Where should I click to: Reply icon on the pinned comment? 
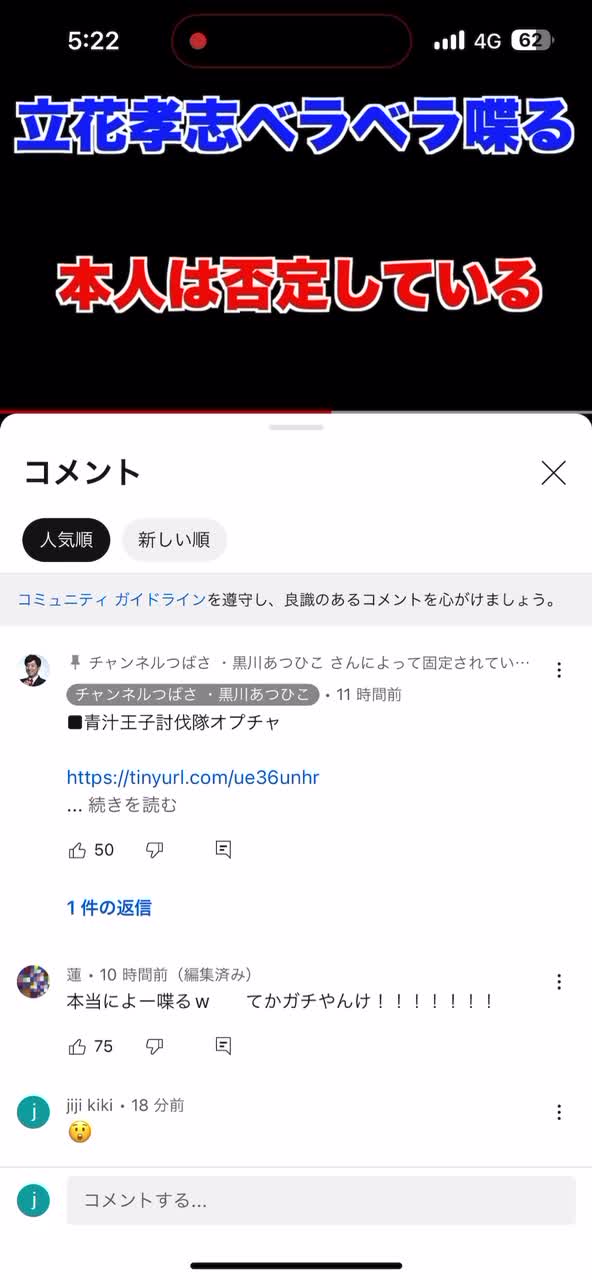pos(223,850)
